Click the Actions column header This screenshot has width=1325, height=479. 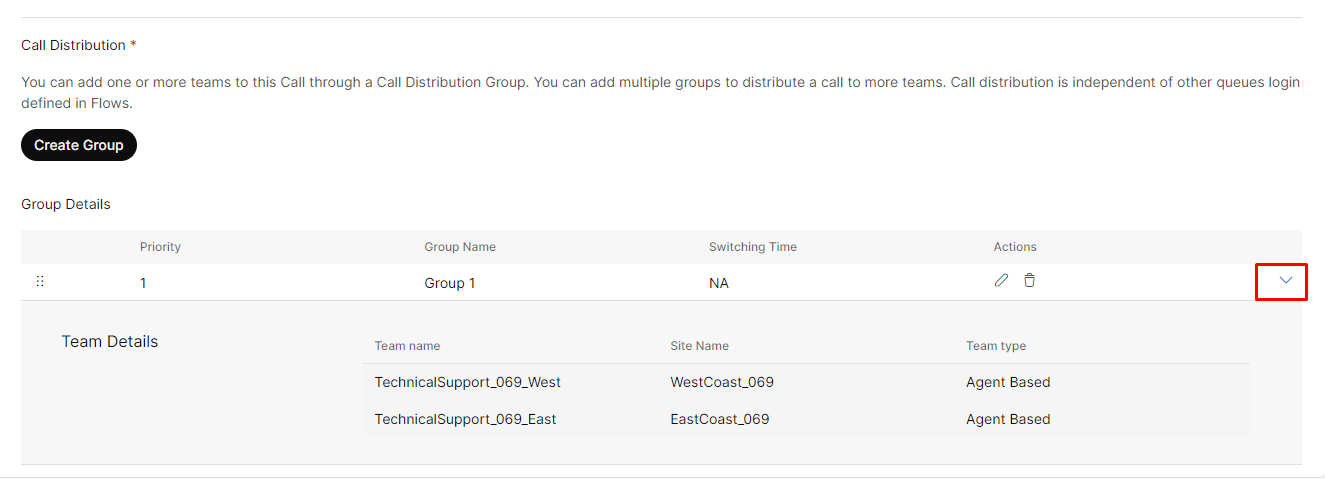[x=1015, y=247]
